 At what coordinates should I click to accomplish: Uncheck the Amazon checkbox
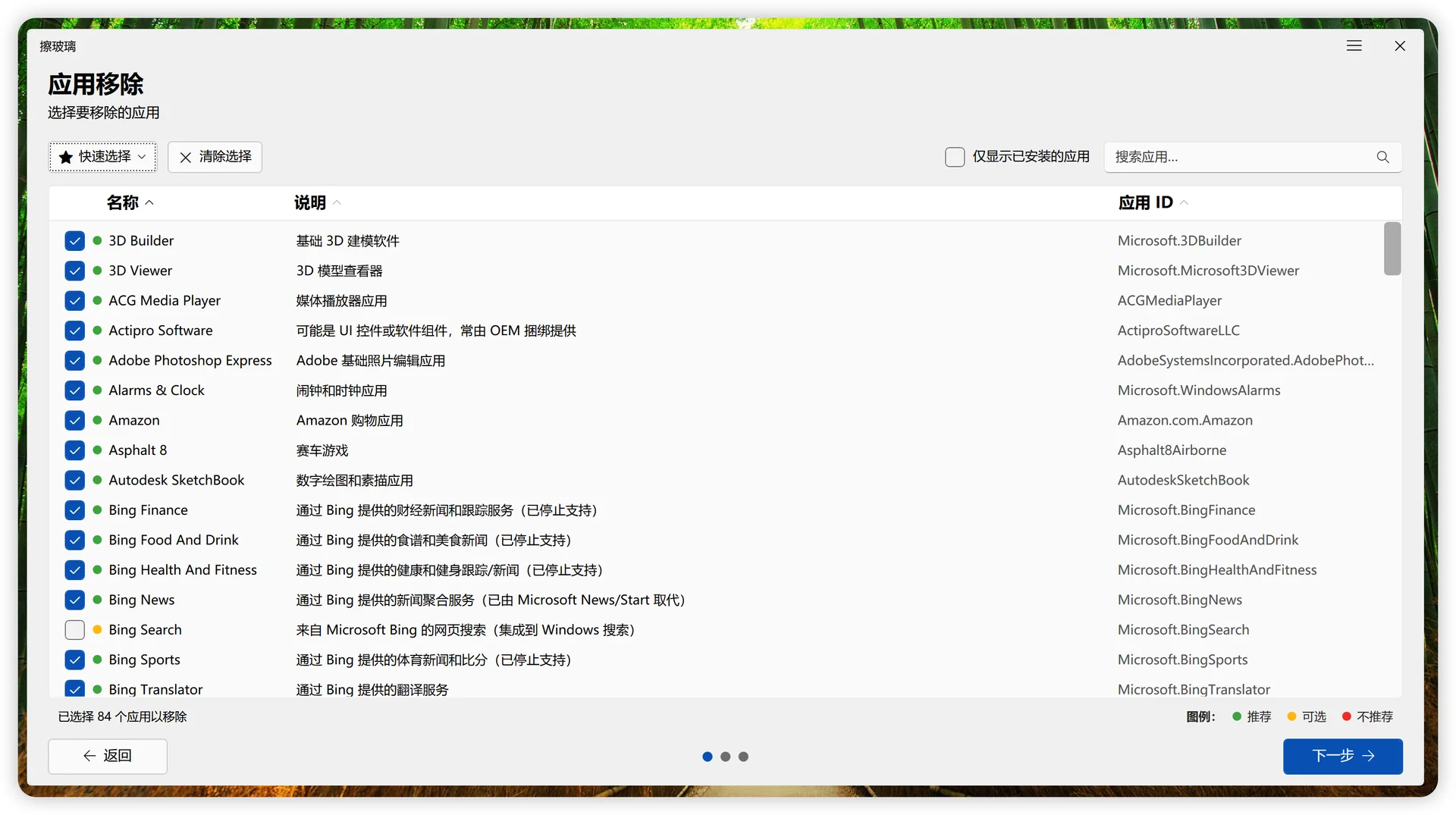(x=74, y=421)
